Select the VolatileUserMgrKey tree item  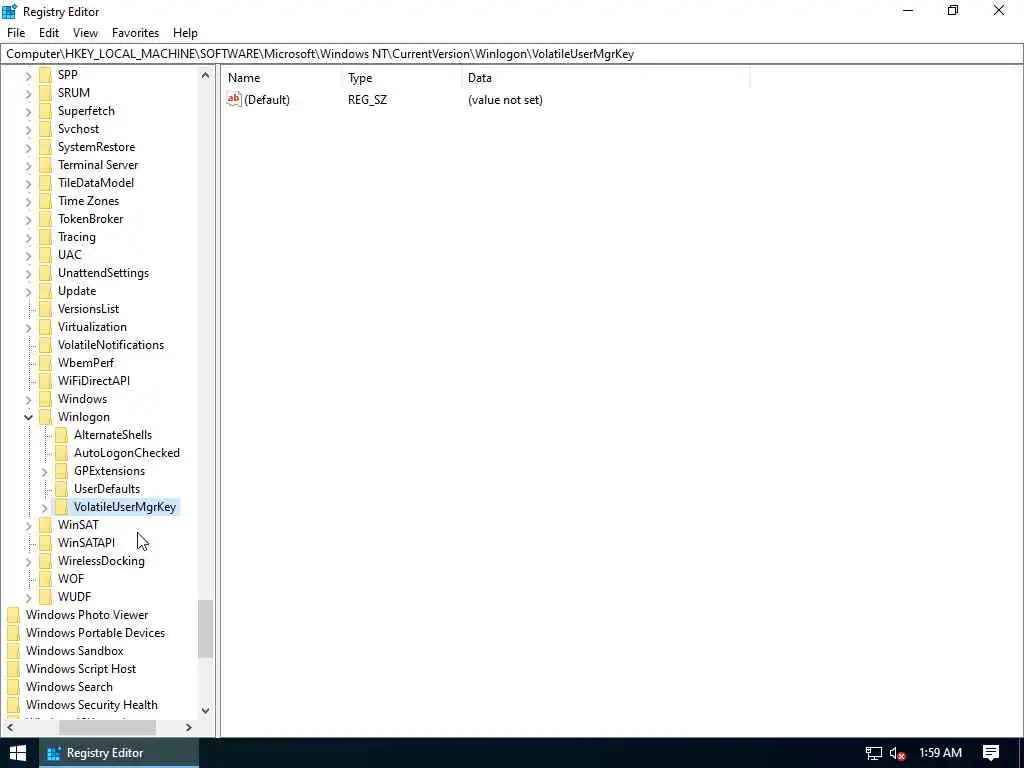pos(125,507)
